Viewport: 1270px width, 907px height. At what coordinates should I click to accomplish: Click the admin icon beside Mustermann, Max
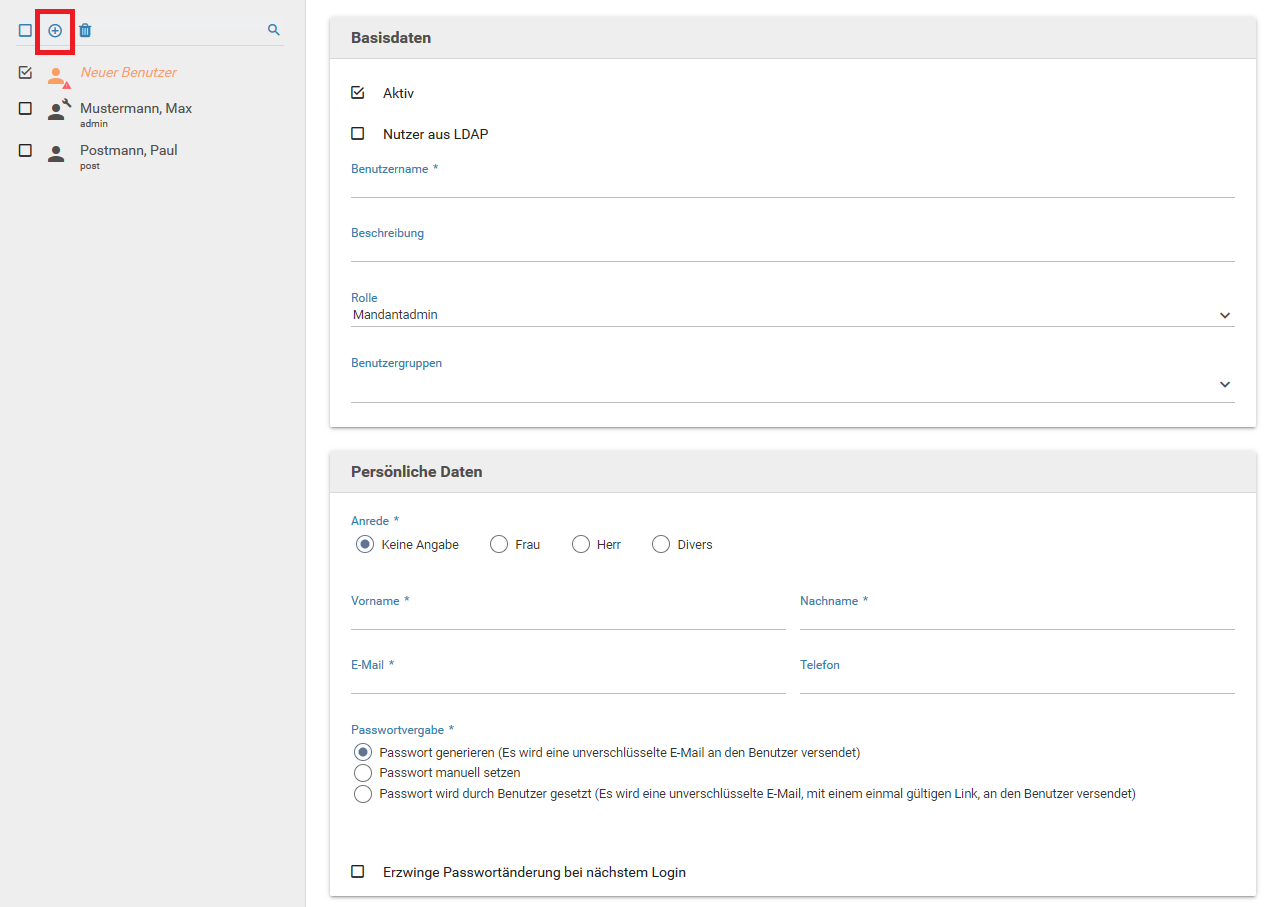point(58,110)
